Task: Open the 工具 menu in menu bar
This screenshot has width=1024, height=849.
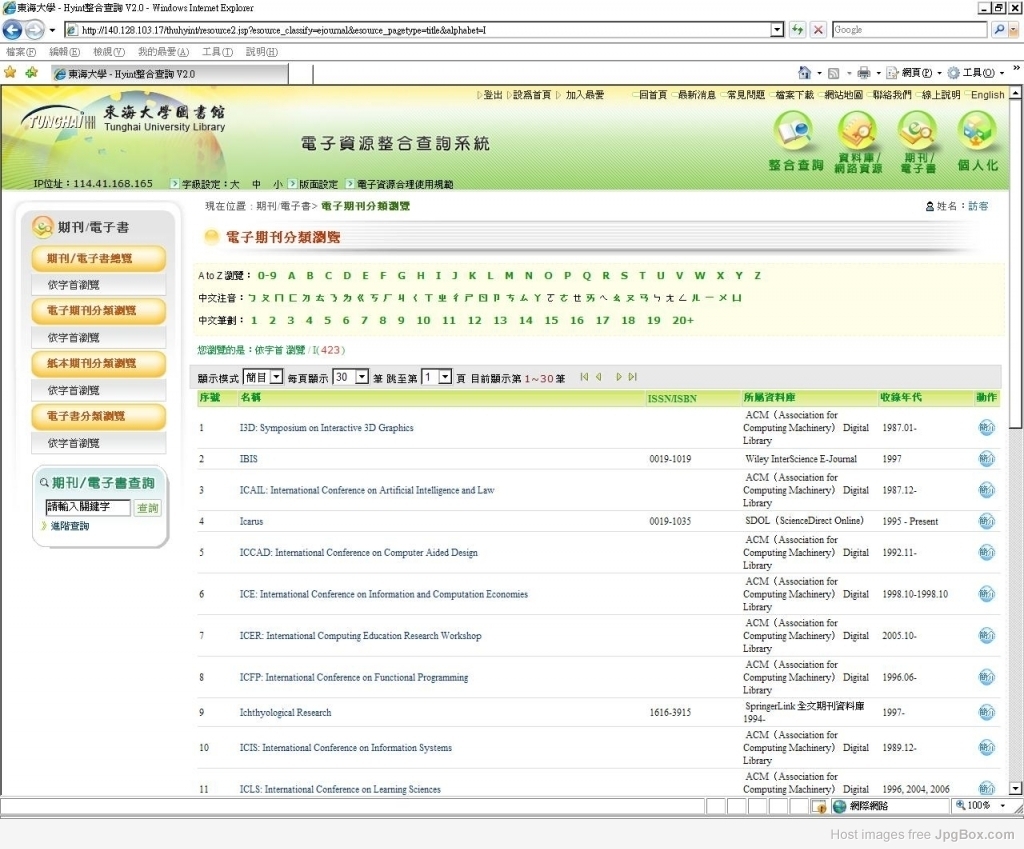Action: [216, 52]
